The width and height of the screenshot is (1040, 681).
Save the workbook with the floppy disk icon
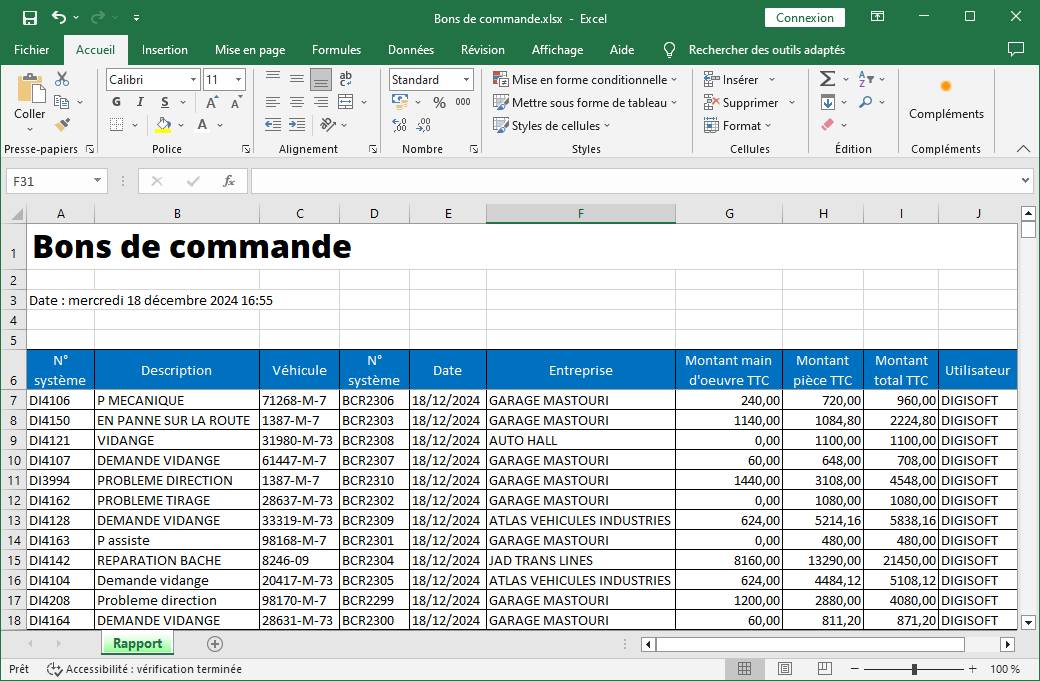(30, 18)
